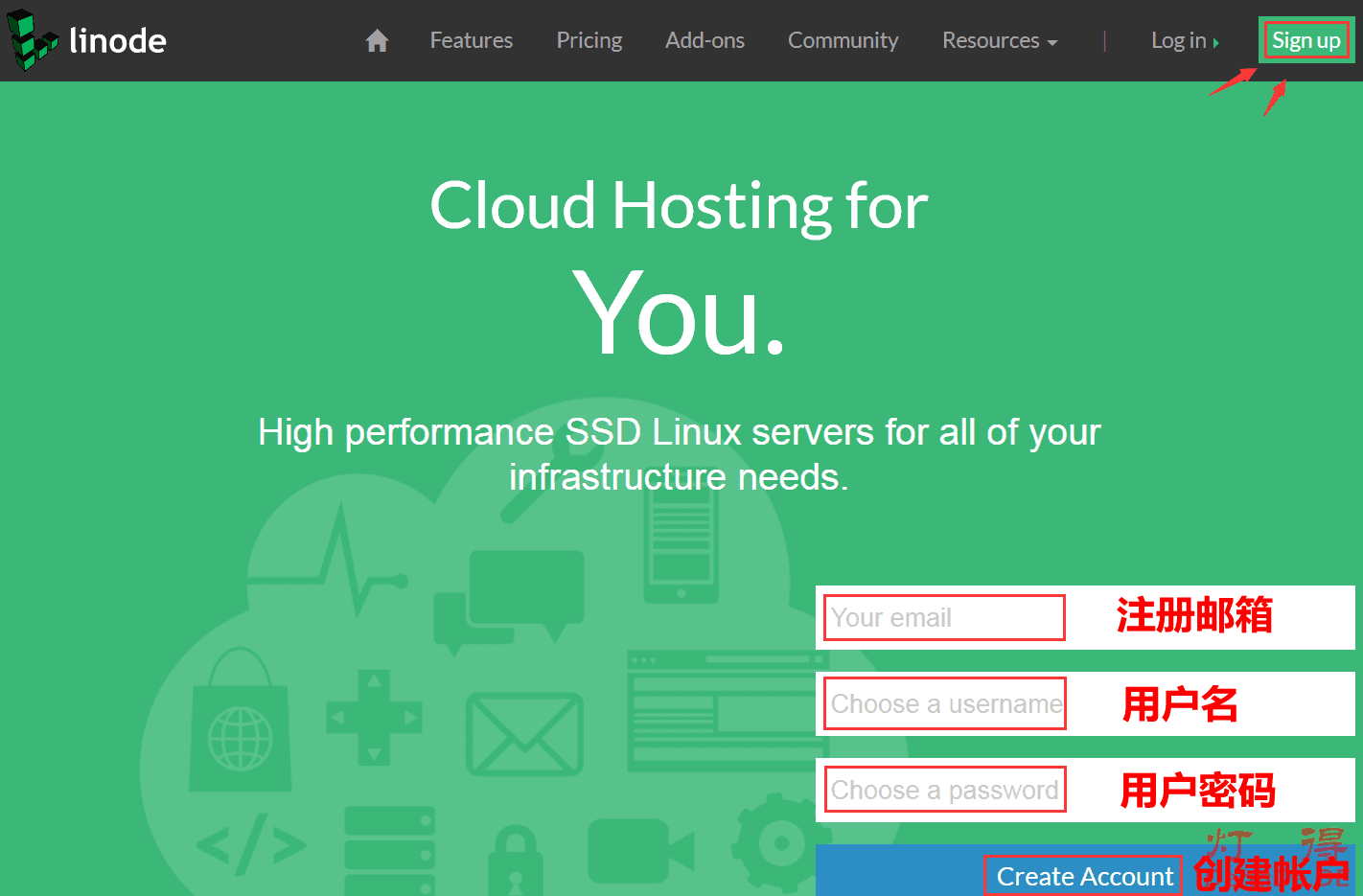Click the code brackets icon
The width and height of the screenshot is (1363, 896).
[251, 845]
